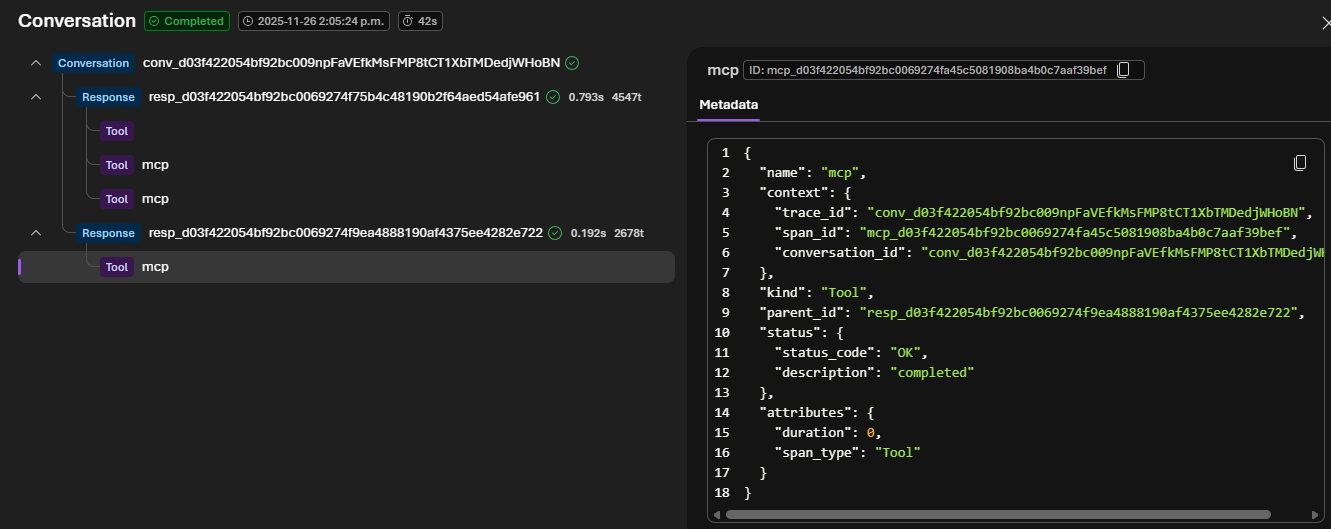
Task: Click the green check beside resp_...2e722
Action: [x=555, y=233]
